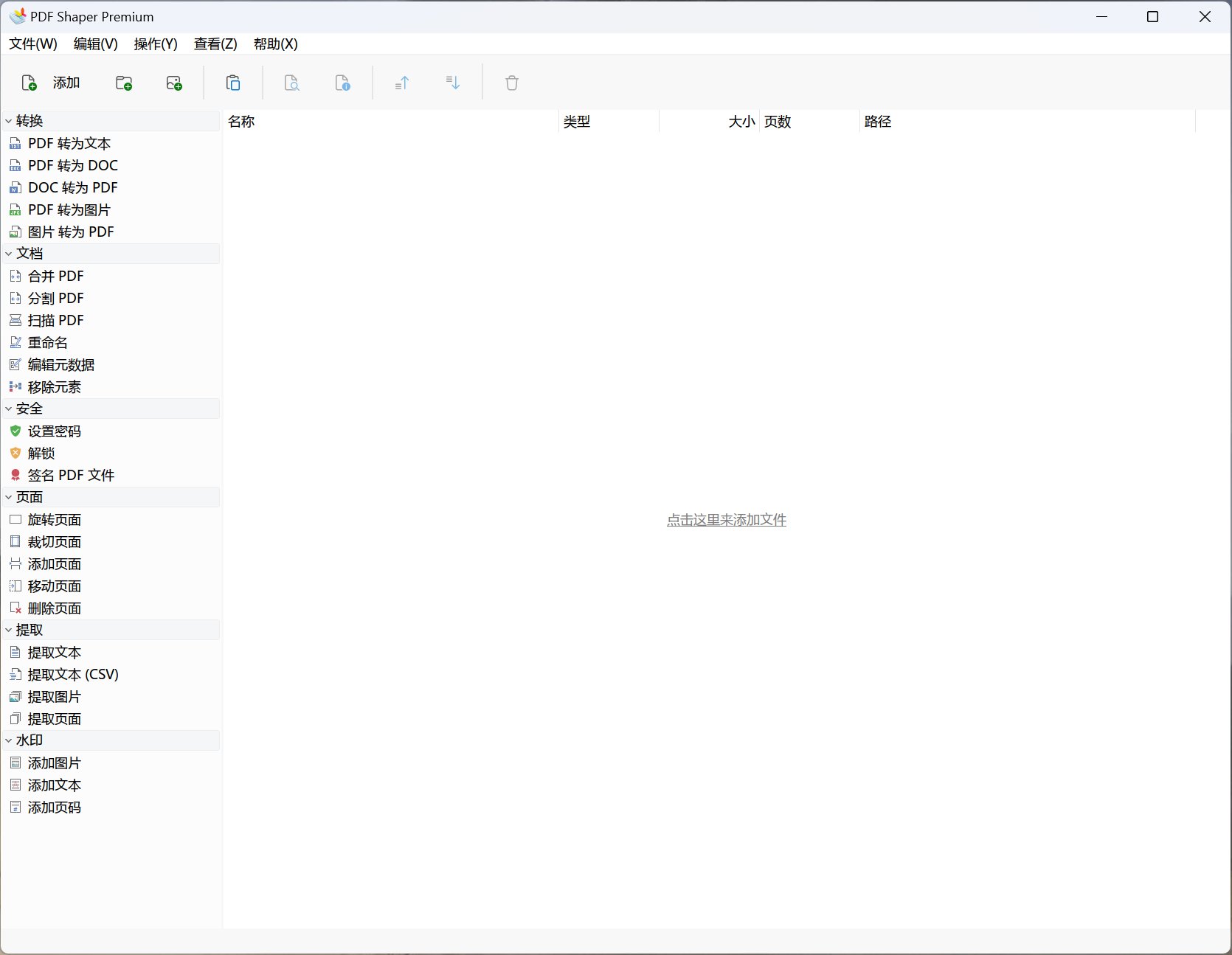Open the 查看(Z) menu

pos(215,44)
